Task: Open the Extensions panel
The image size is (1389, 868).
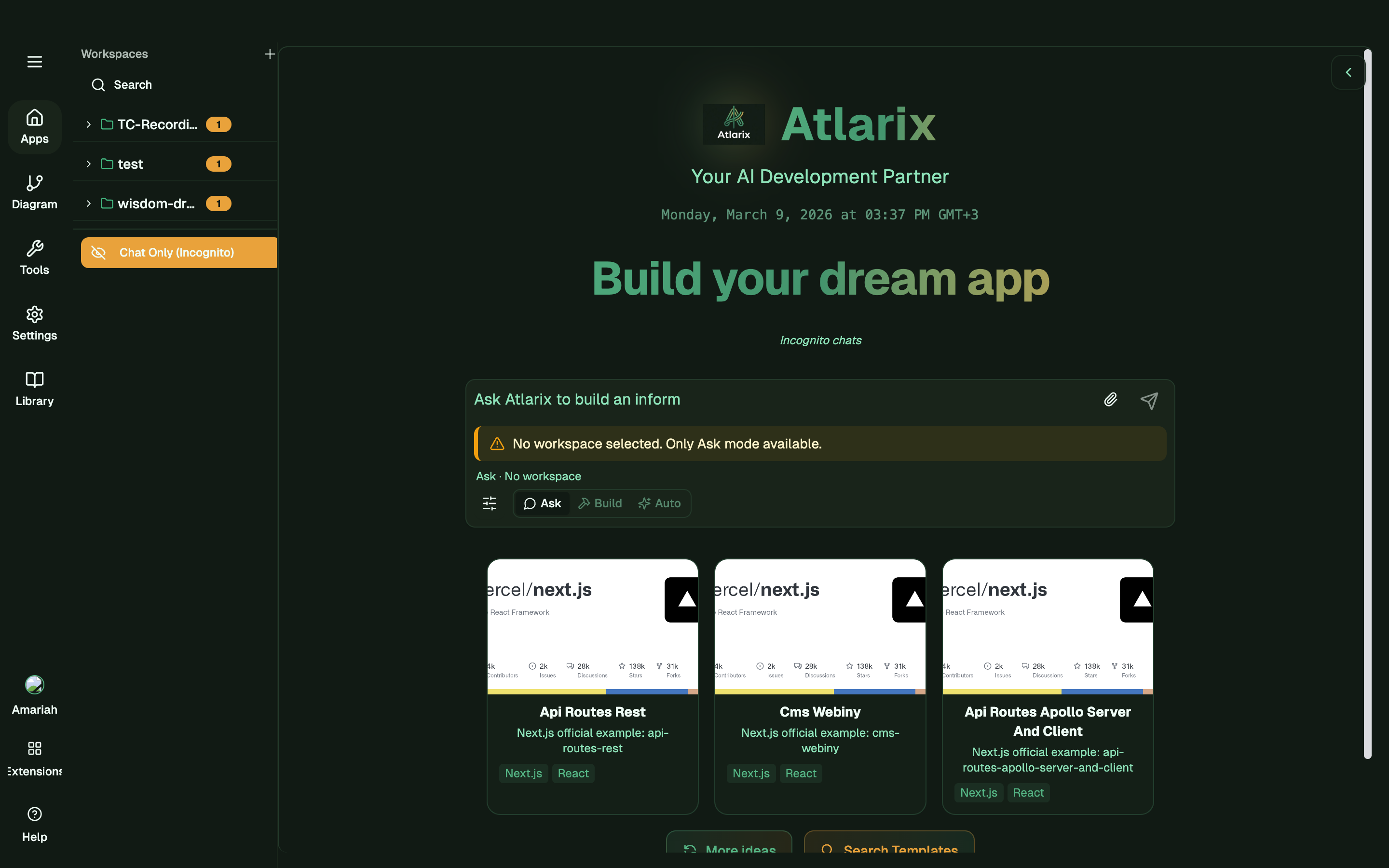Action: point(34,757)
